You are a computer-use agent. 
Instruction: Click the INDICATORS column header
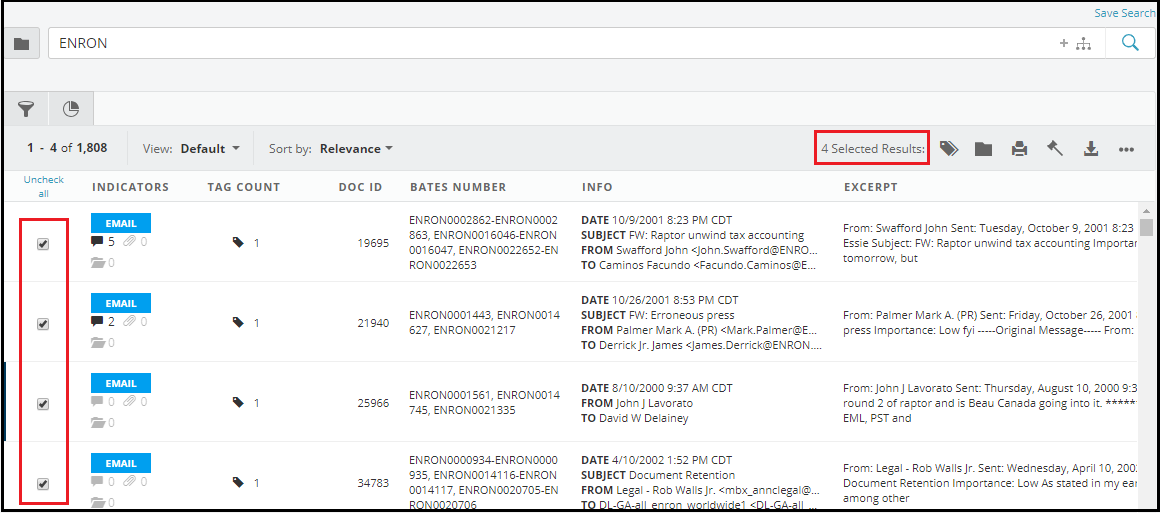tap(130, 187)
